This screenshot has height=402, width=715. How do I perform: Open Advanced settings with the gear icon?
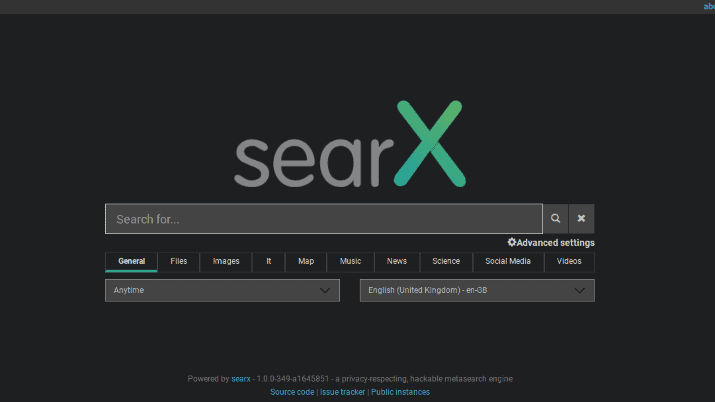[x=551, y=242]
